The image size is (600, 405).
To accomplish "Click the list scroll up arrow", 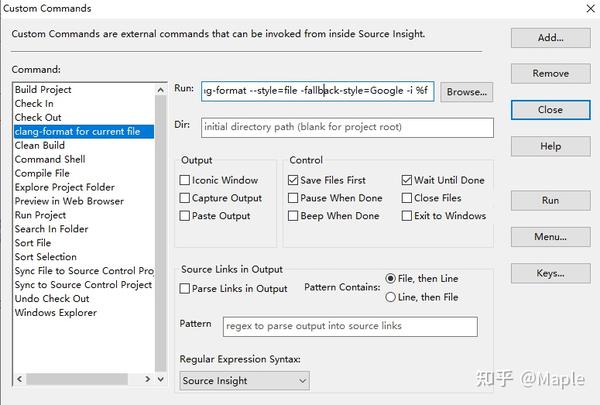I will pyautogui.click(x=161, y=90).
